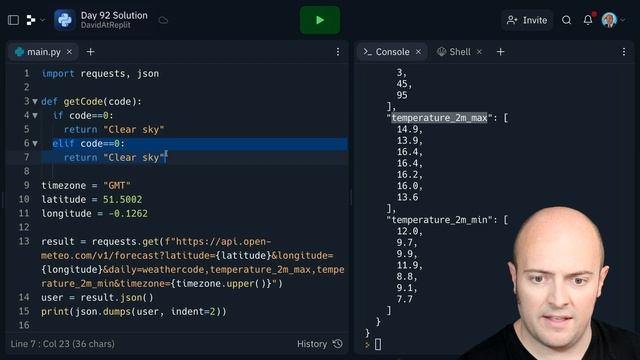Open notifications bell icon

click(x=588, y=20)
